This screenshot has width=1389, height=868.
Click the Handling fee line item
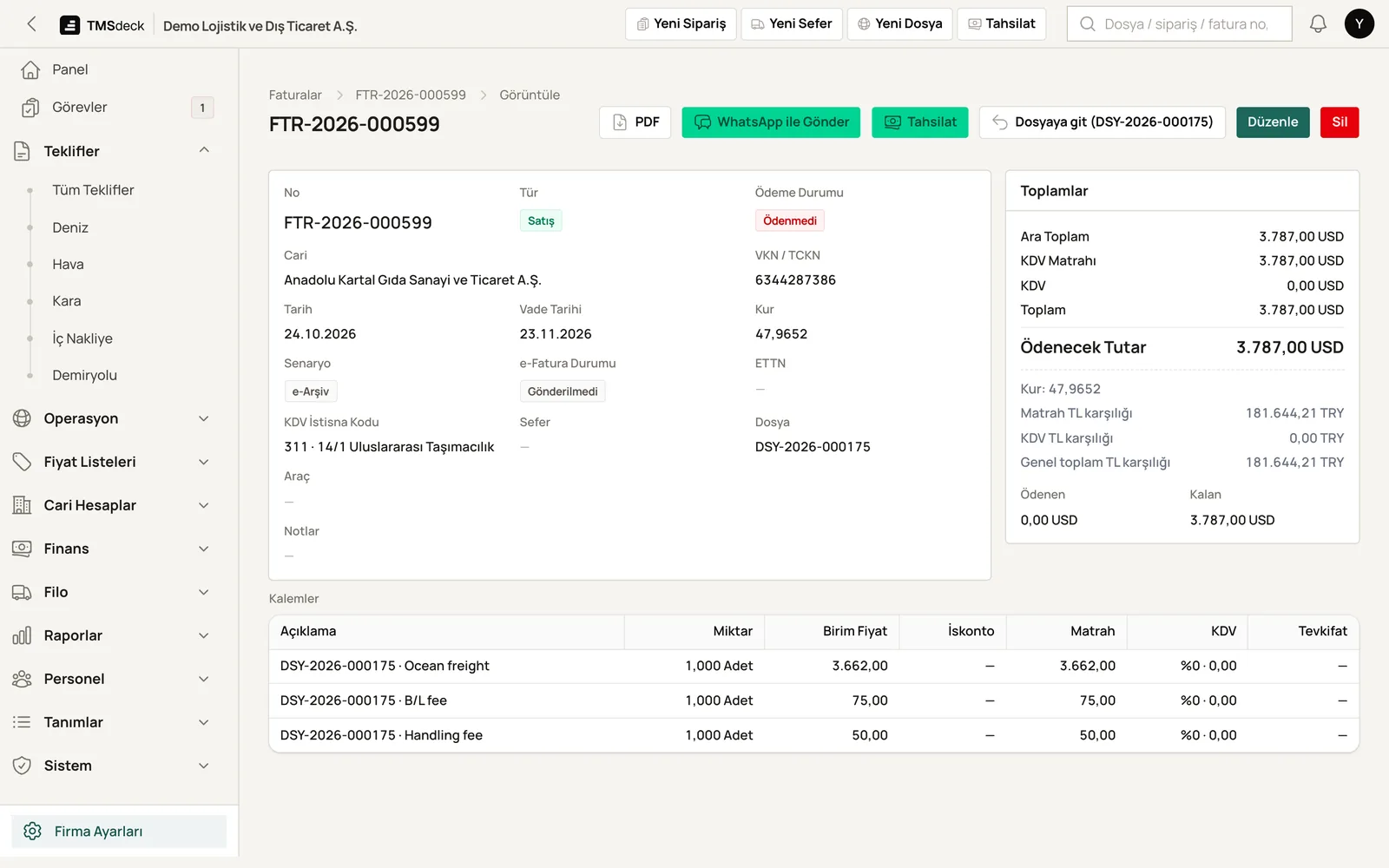pyautogui.click(x=813, y=735)
